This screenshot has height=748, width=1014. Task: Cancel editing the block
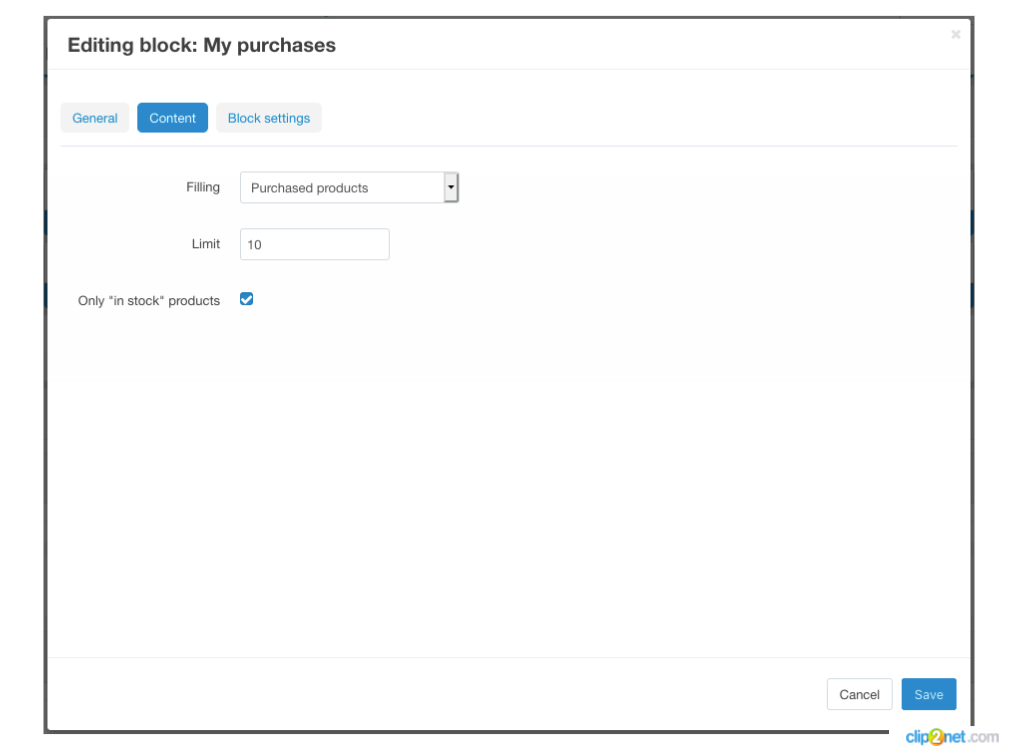coord(859,694)
